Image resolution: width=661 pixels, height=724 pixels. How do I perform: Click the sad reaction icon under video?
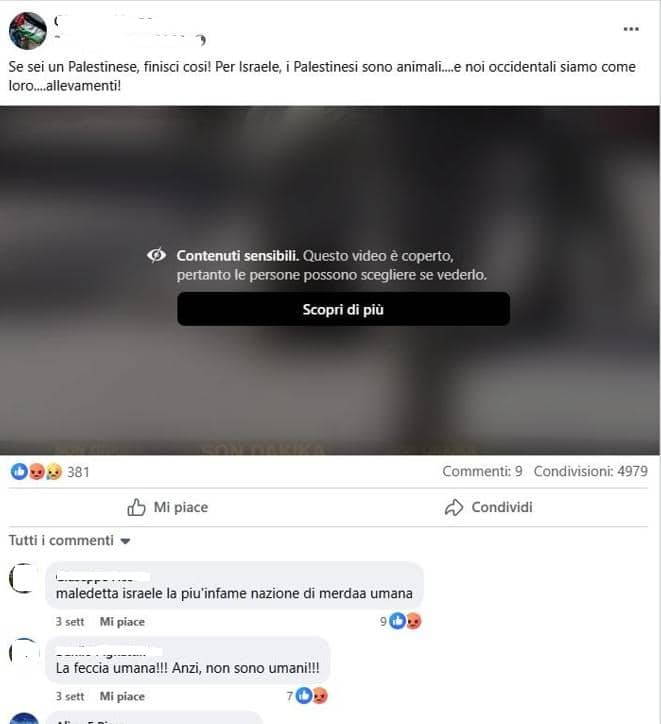click(x=54, y=471)
